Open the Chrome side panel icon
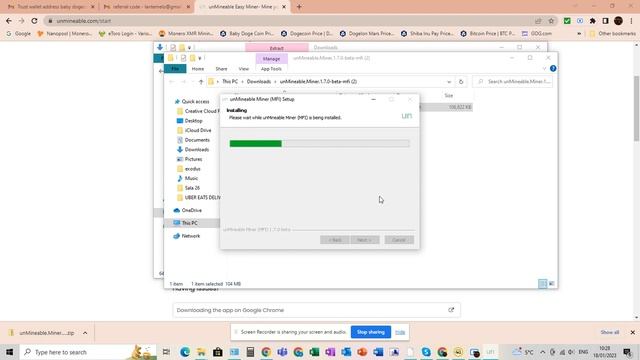This screenshot has width=640, height=360. click(x=605, y=21)
